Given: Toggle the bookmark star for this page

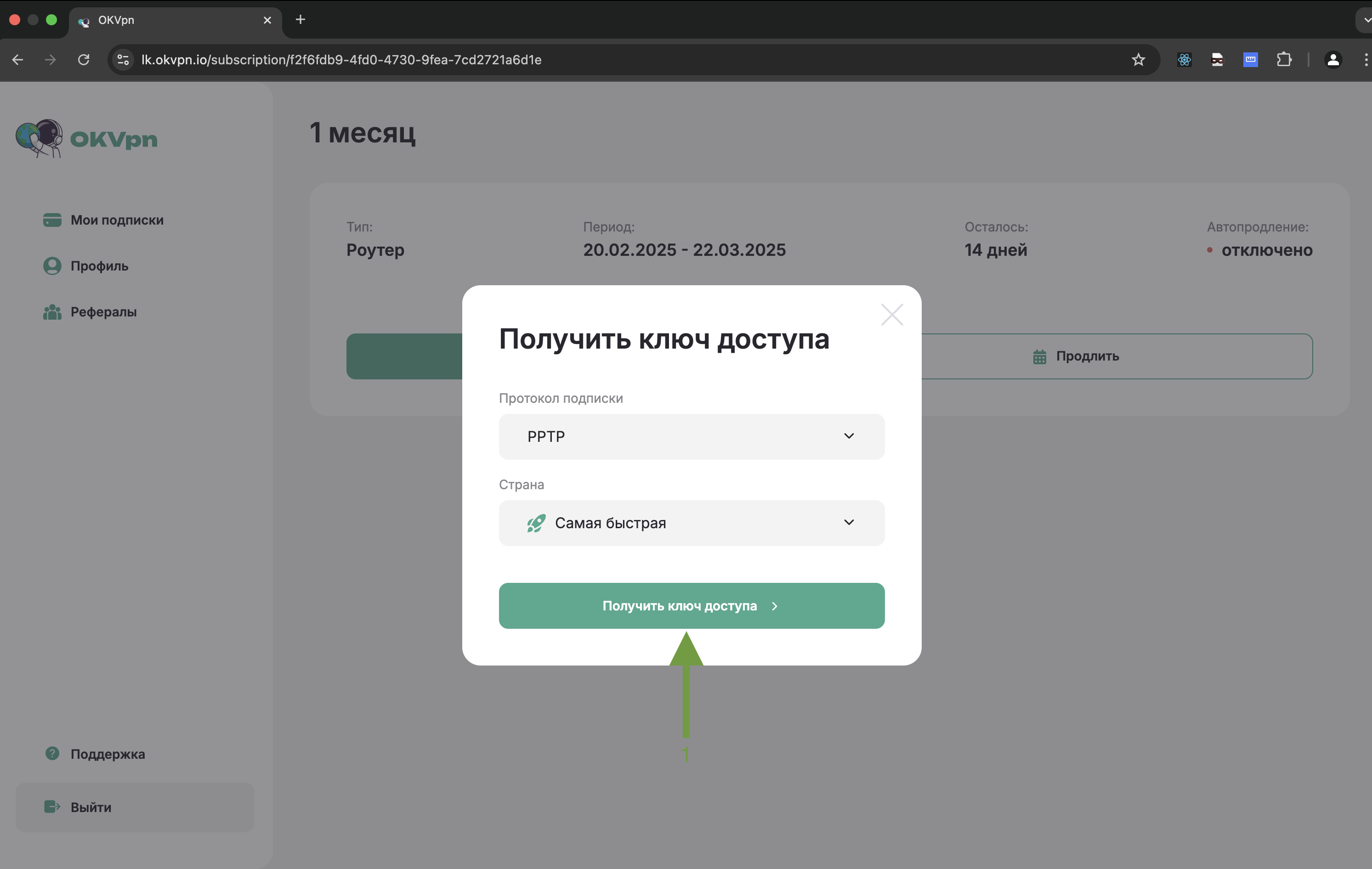Looking at the screenshot, I should pos(1138,59).
